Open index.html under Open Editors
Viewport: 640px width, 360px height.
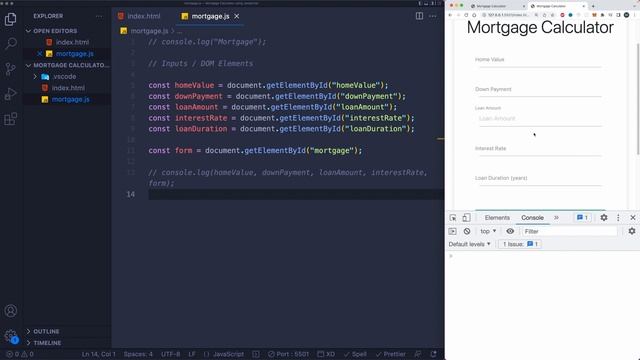72,42
